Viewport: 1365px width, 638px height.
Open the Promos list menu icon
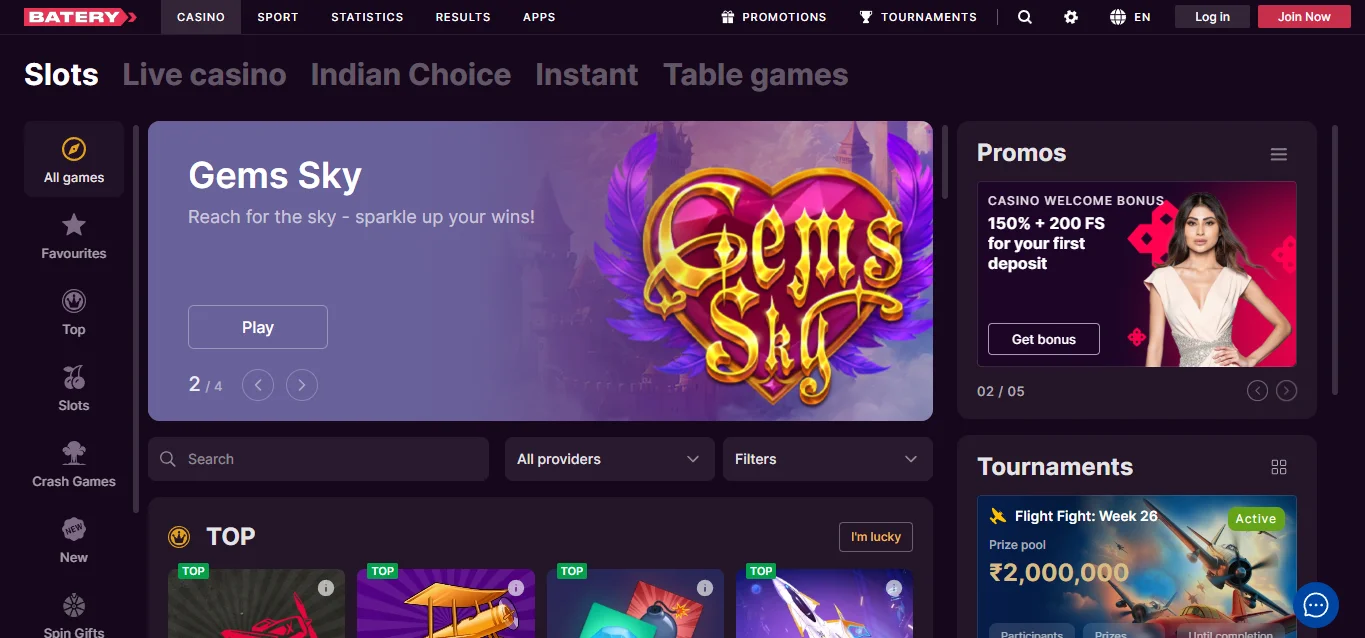coord(1278,154)
